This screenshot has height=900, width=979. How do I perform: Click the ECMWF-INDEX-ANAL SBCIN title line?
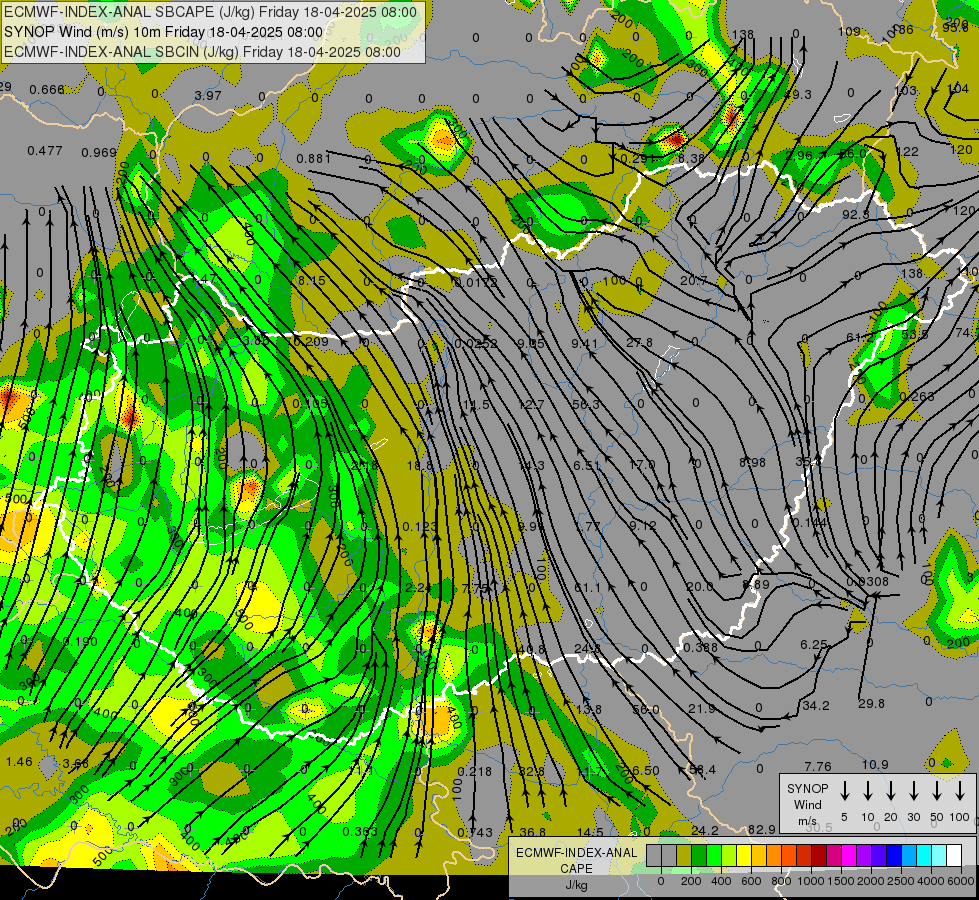click(x=202, y=52)
